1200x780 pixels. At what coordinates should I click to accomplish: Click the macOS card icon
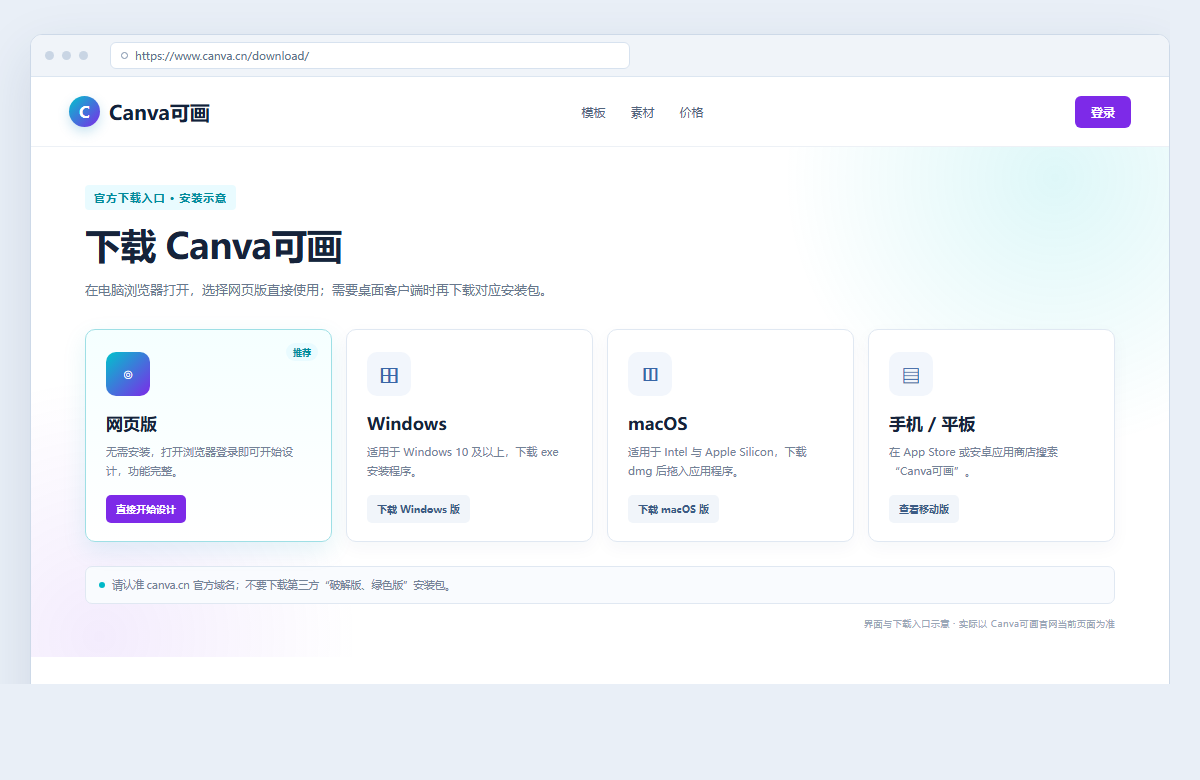(x=650, y=374)
